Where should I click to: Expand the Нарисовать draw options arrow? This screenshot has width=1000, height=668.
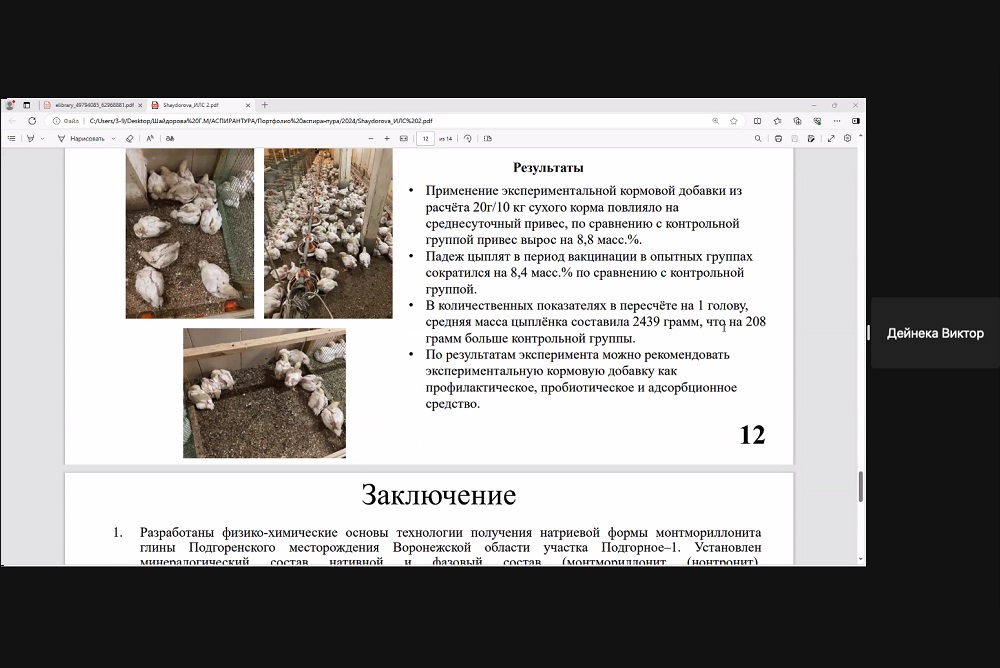pyautogui.click(x=113, y=138)
